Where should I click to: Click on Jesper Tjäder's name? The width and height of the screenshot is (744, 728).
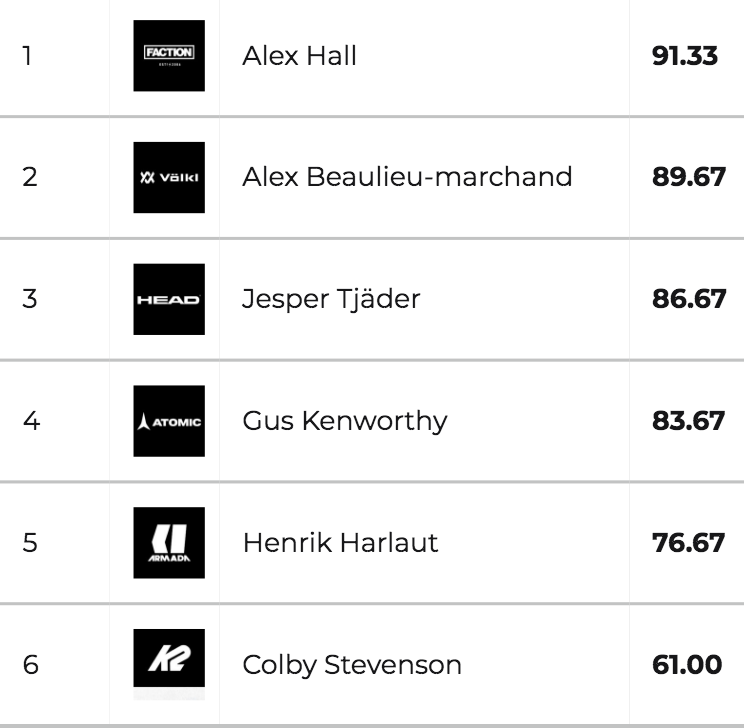click(331, 299)
